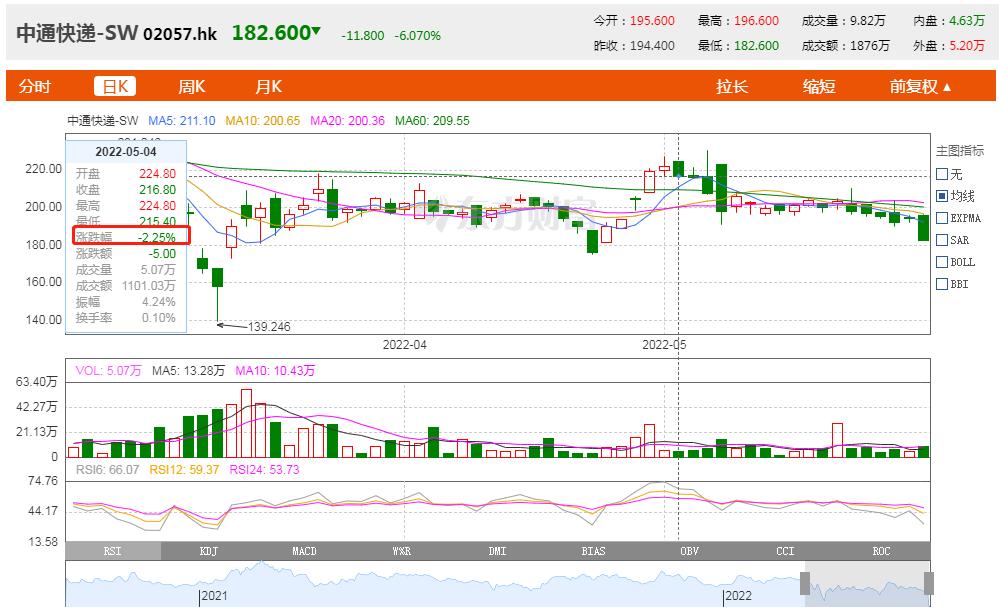
Task: Click the 今开 195.600 opening price
Action: coord(634,20)
